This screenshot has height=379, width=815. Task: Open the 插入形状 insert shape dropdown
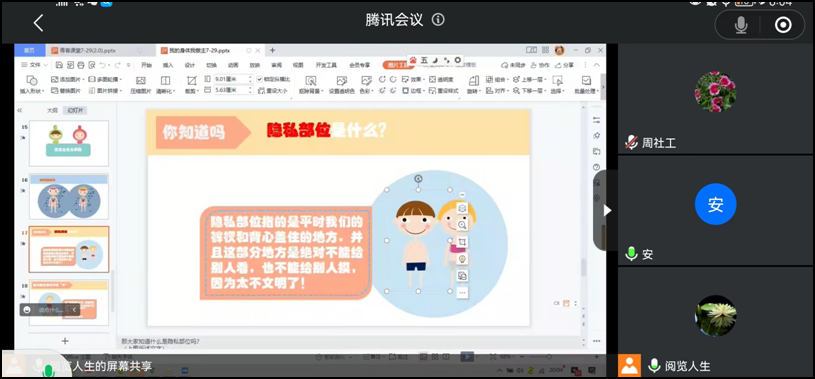pos(32,91)
